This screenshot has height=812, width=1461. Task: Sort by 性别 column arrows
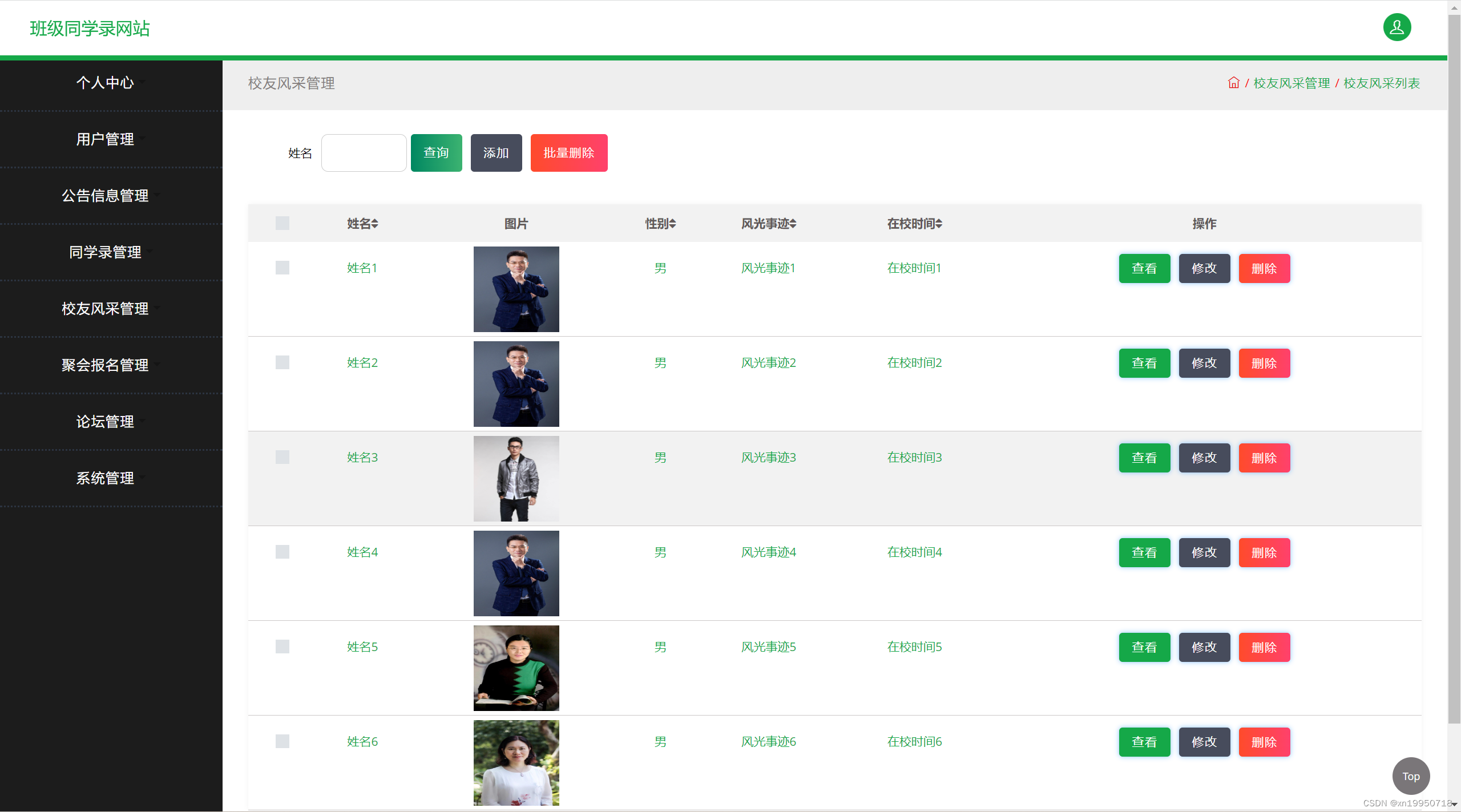pyautogui.click(x=672, y=224)
